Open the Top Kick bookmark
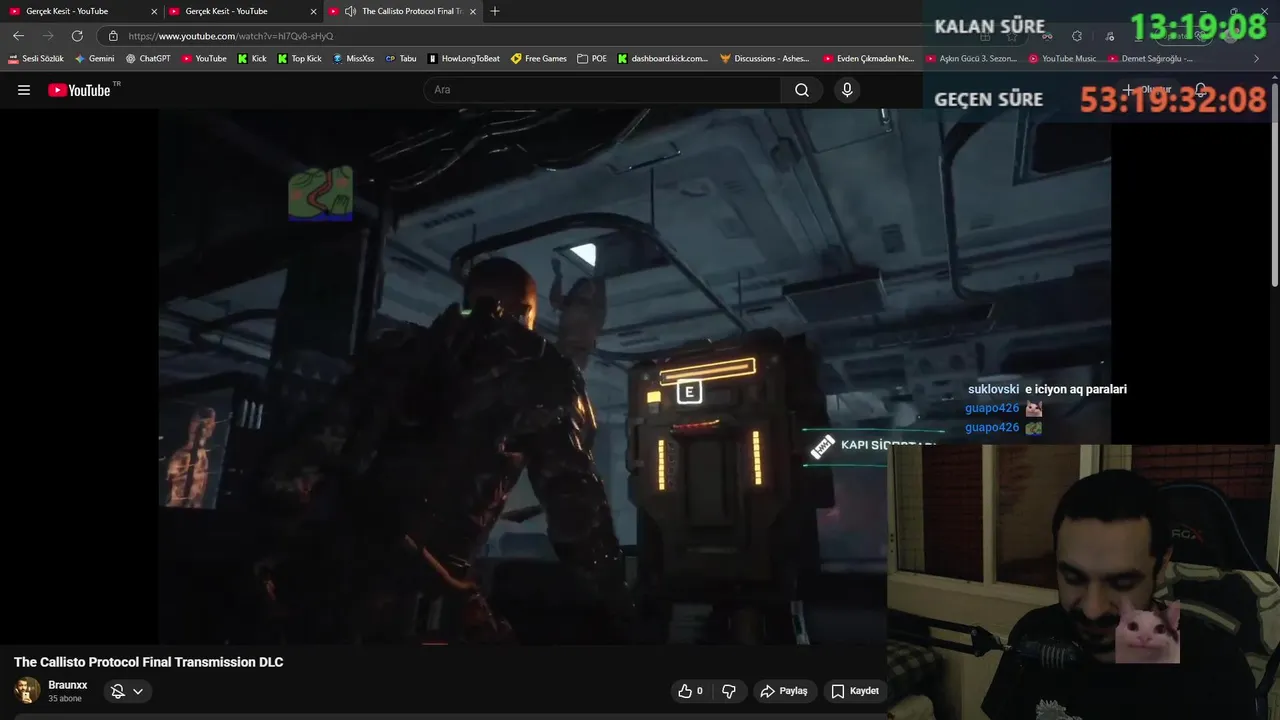1280x720 pixels. [300, 59]
